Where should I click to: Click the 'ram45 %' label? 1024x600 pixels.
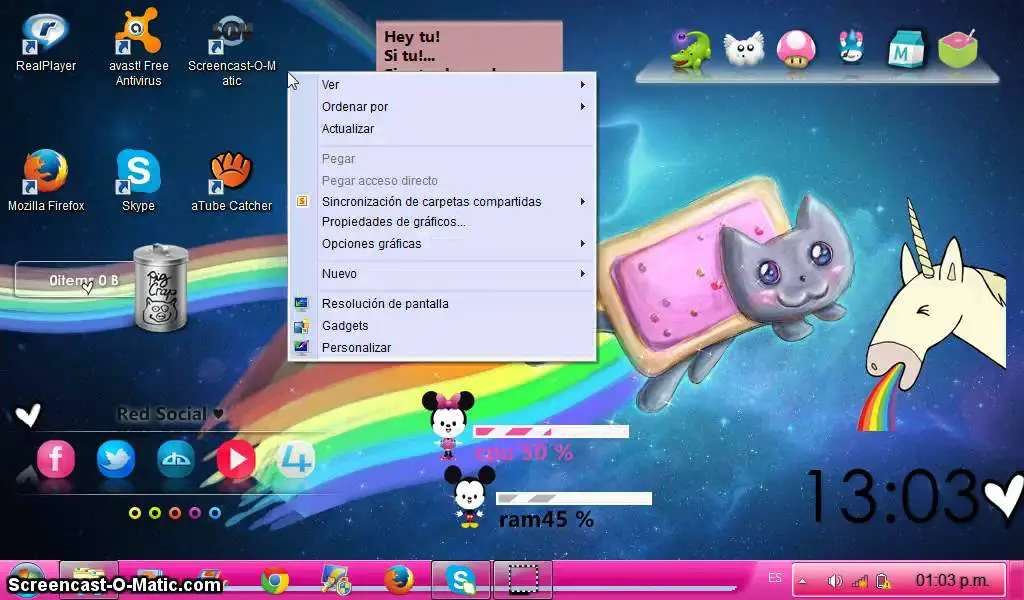pyautogui.click(x=546, y=520)
